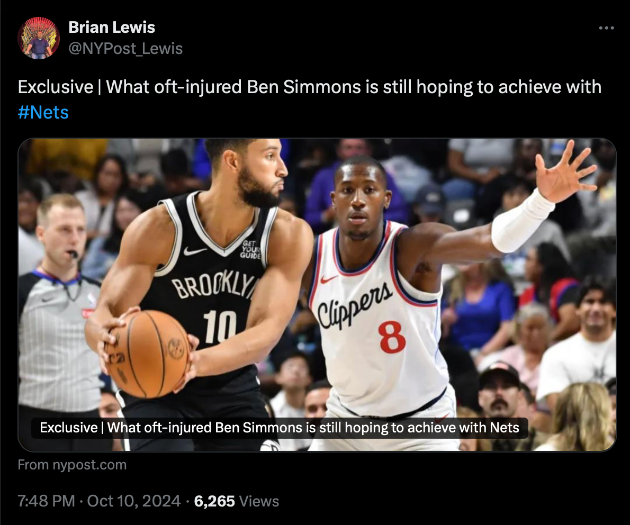
Task: Select the basketball held in the photo
Action: coord(147,353)
